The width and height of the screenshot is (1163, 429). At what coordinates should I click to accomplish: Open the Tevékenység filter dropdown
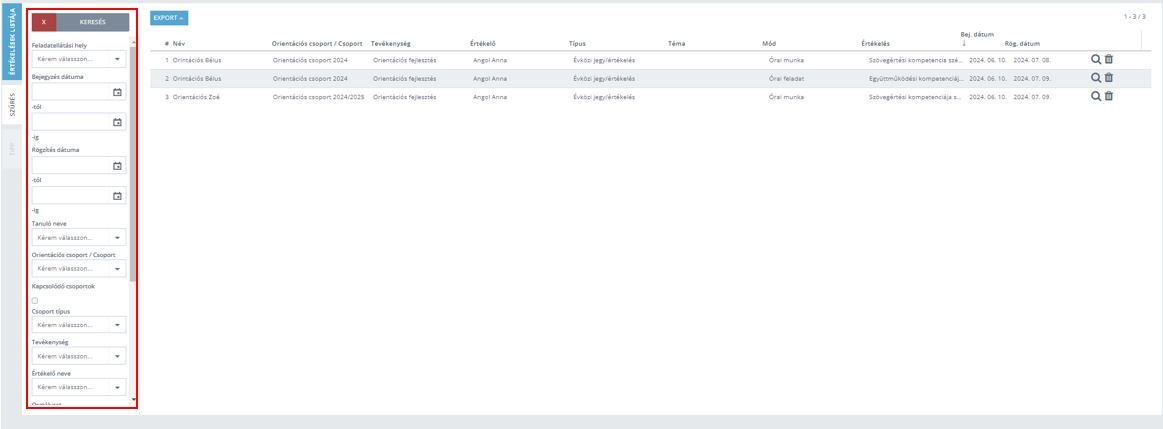[79, 356]
